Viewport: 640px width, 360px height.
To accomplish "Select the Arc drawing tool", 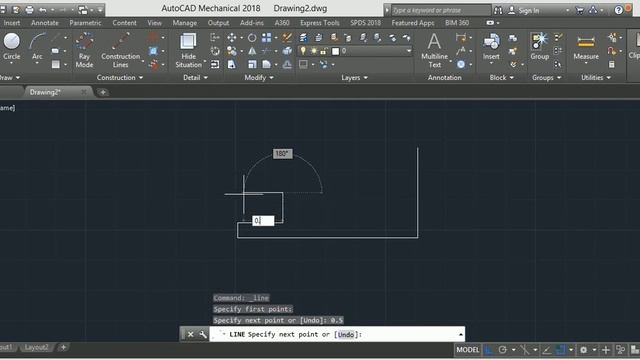I will (37, 47).
